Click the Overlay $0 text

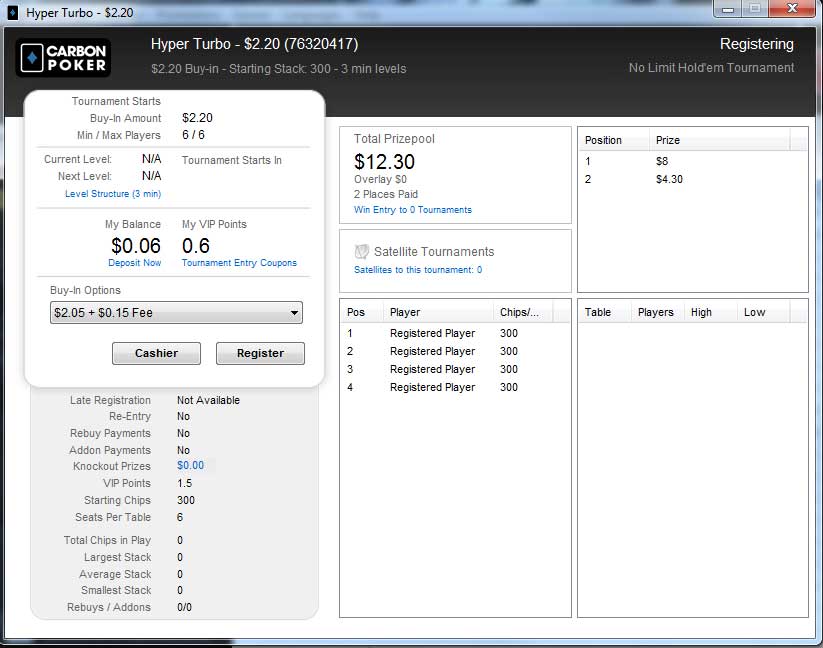click(x=380, y=179)
